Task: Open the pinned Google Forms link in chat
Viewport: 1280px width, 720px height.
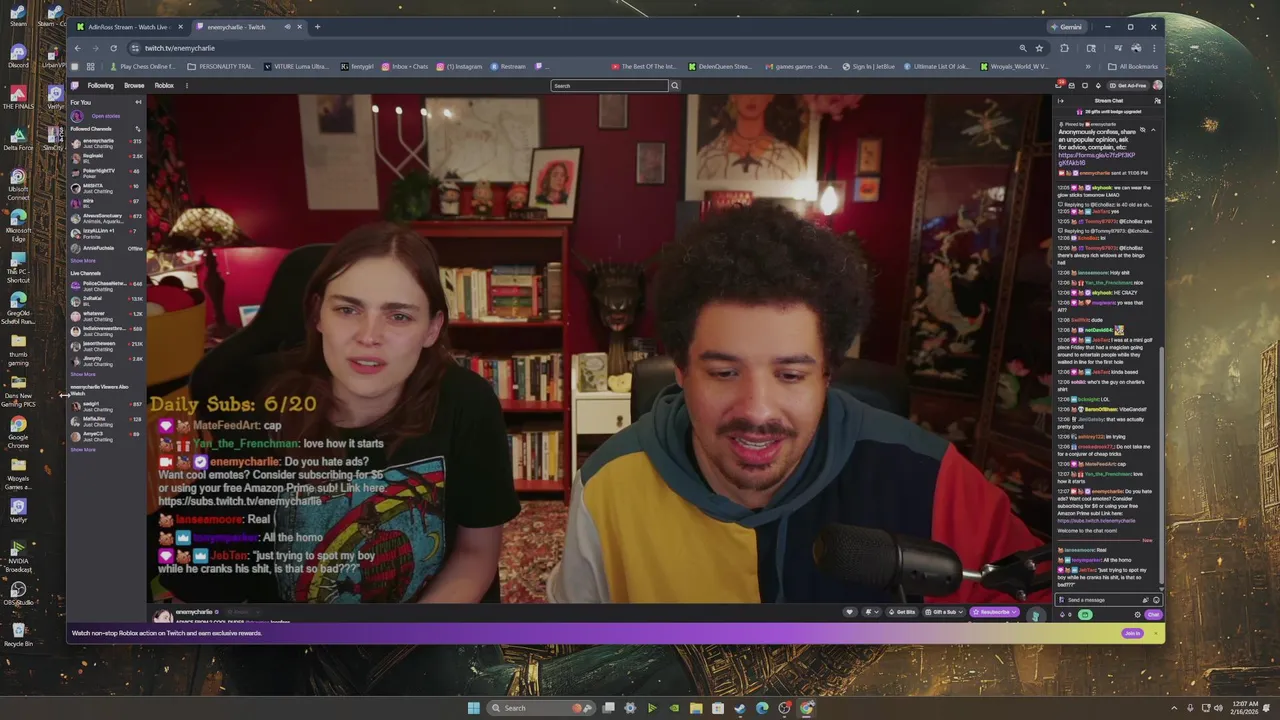Action: click(x=1097, y=159)
